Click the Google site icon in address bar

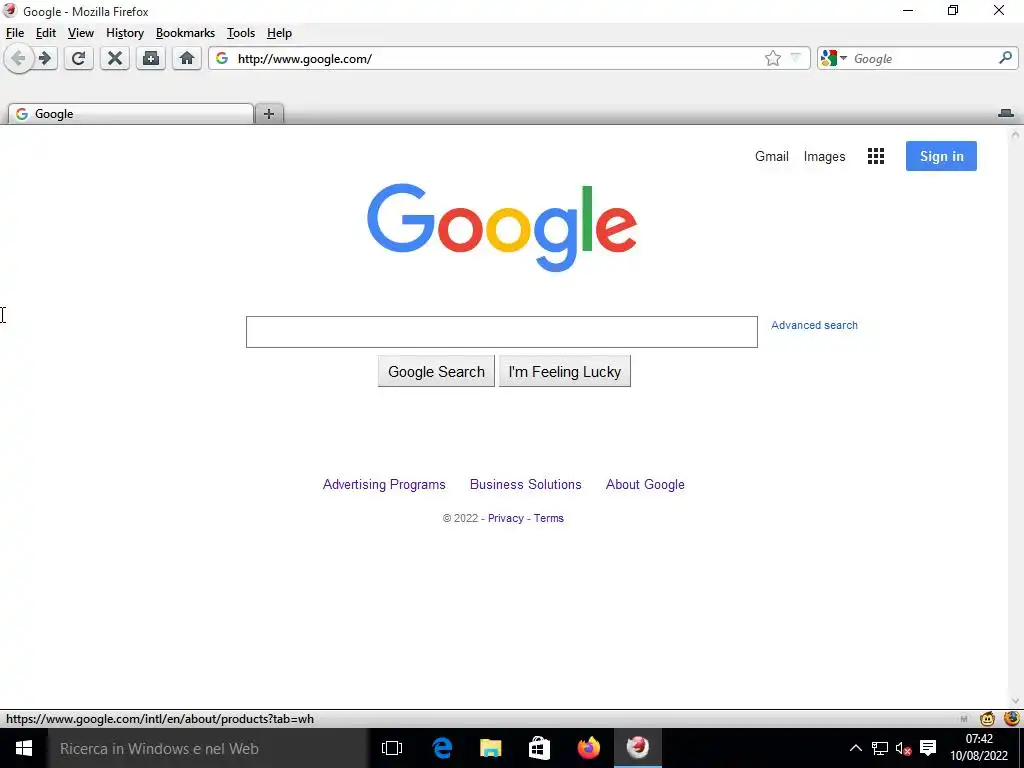222,59
